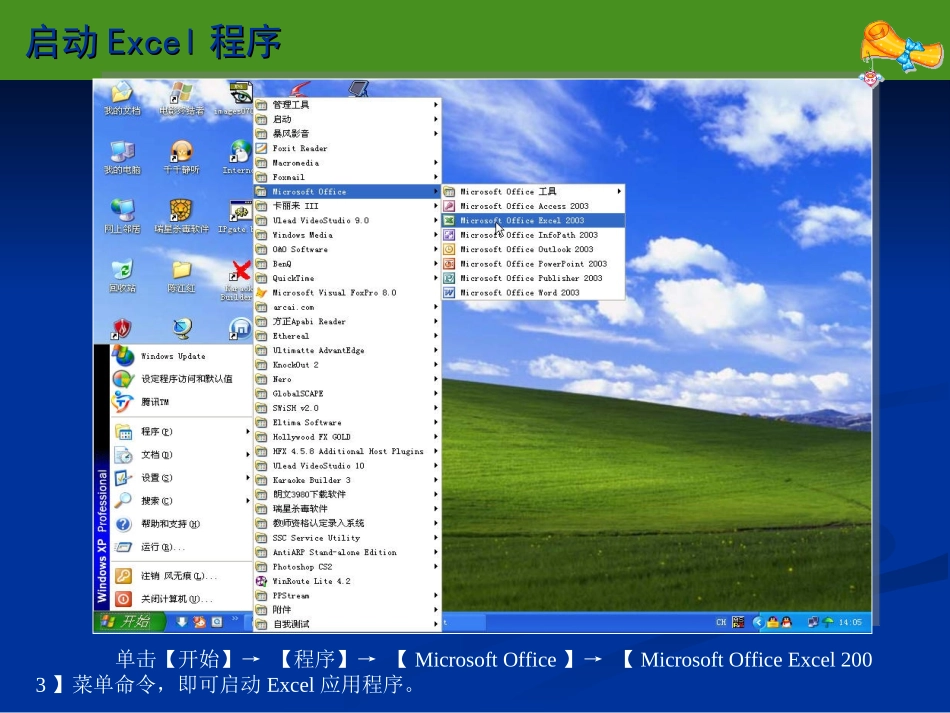The width and height of the screenshot is (950, 713).
Task: Click the Publisher icon in Office submenu
Action: coord(449,278)
